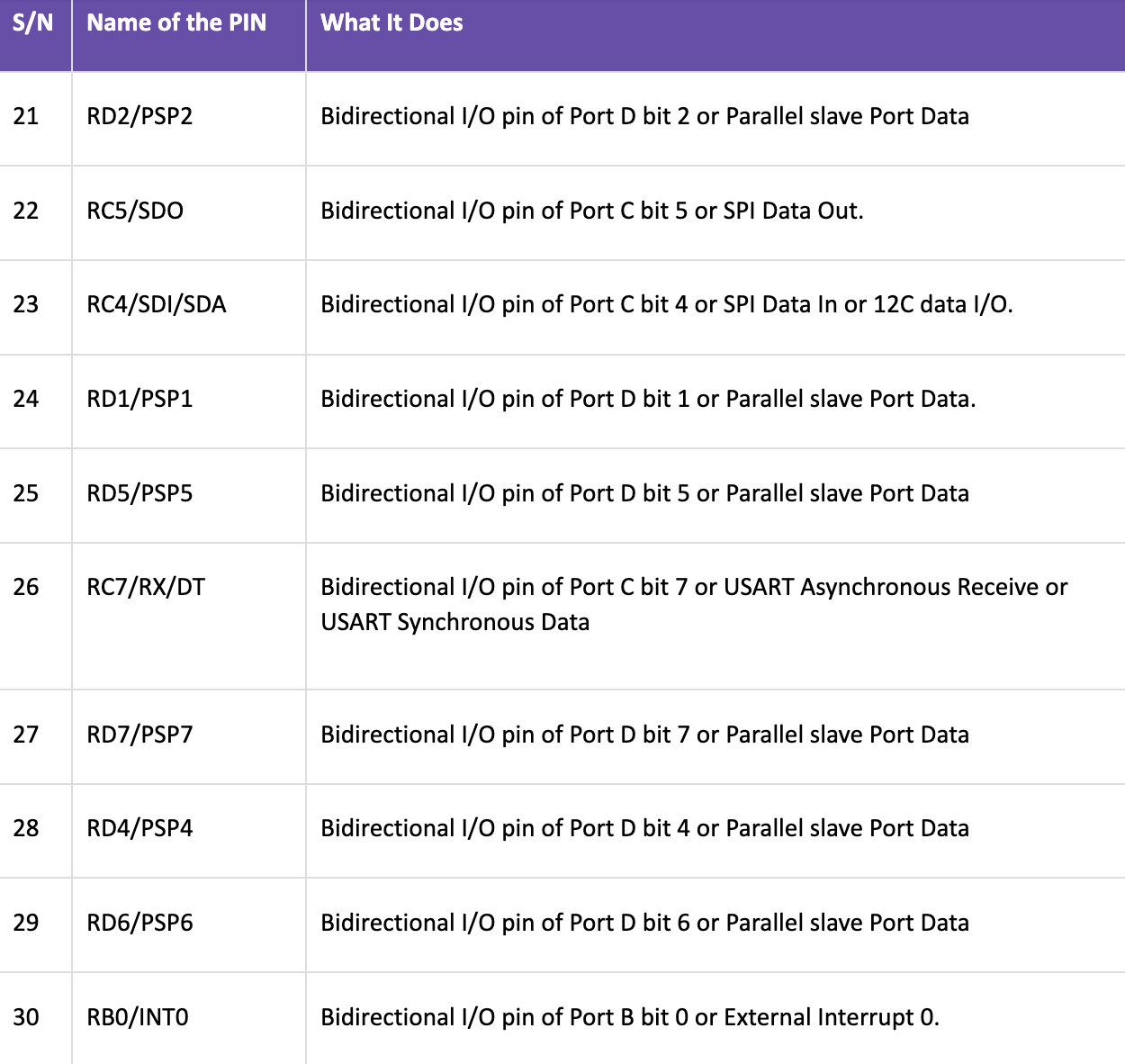
Task: Select the RD1/PSP1 cell
Action: (139, 400)
